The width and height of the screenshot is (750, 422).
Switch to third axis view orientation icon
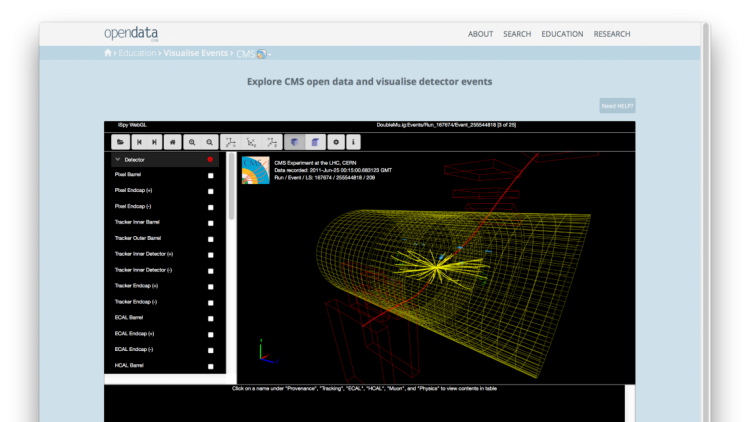tap(272, 142)
